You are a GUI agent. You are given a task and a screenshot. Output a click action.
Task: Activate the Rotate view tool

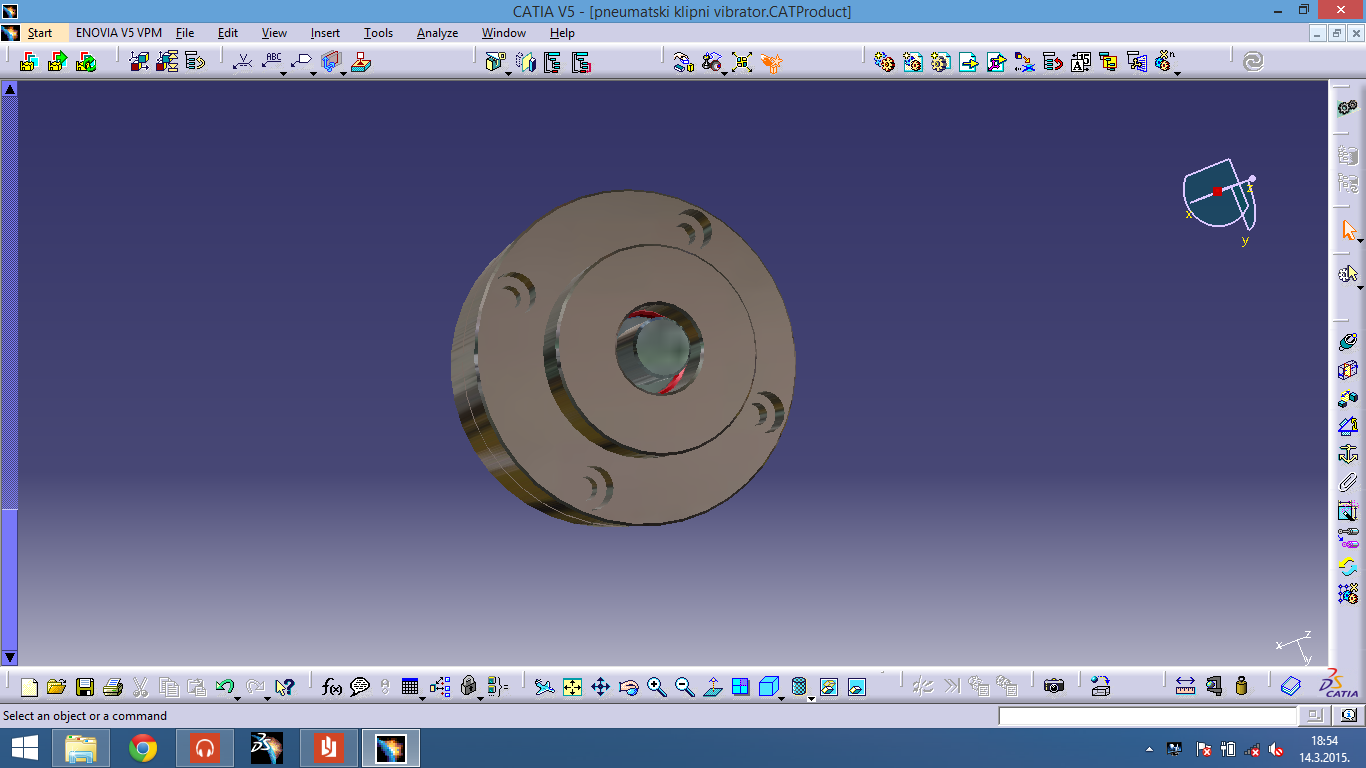(628, 687)
